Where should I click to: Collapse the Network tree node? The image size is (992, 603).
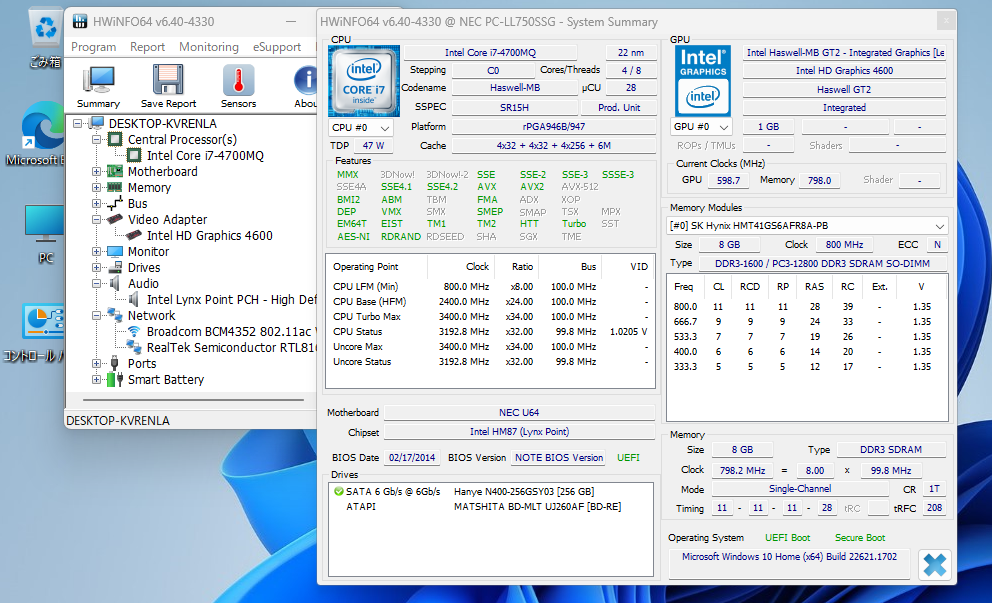96,315
